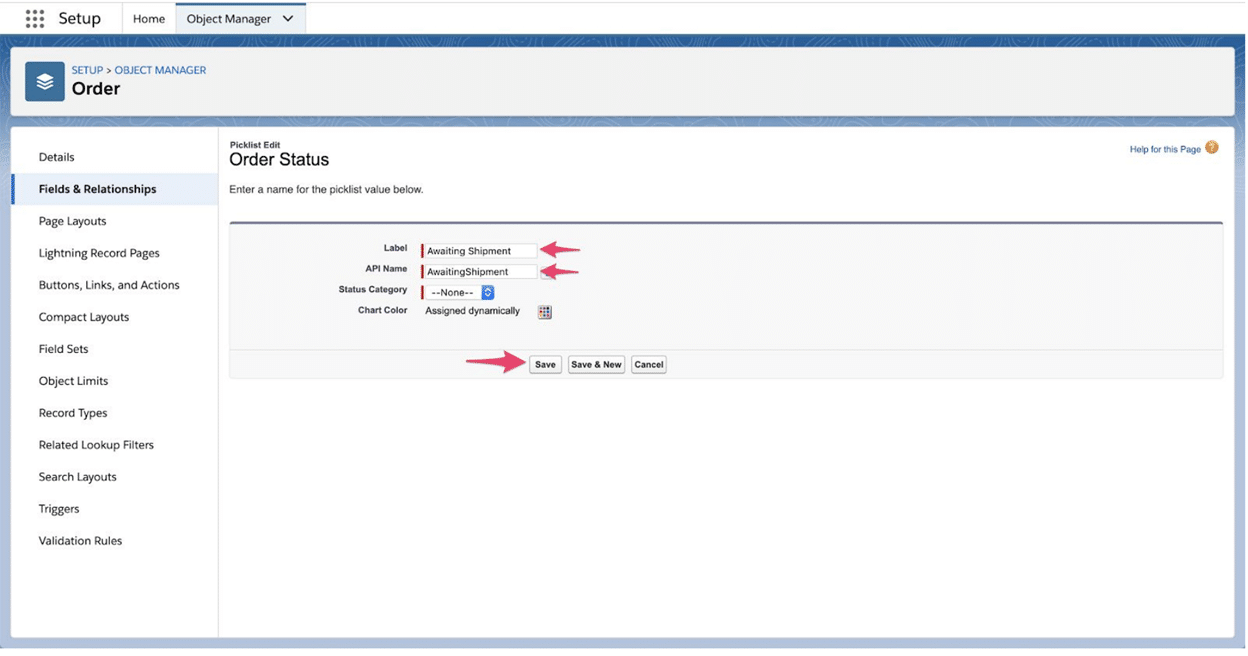Open the Status Category dropdown

click(460, 292)
